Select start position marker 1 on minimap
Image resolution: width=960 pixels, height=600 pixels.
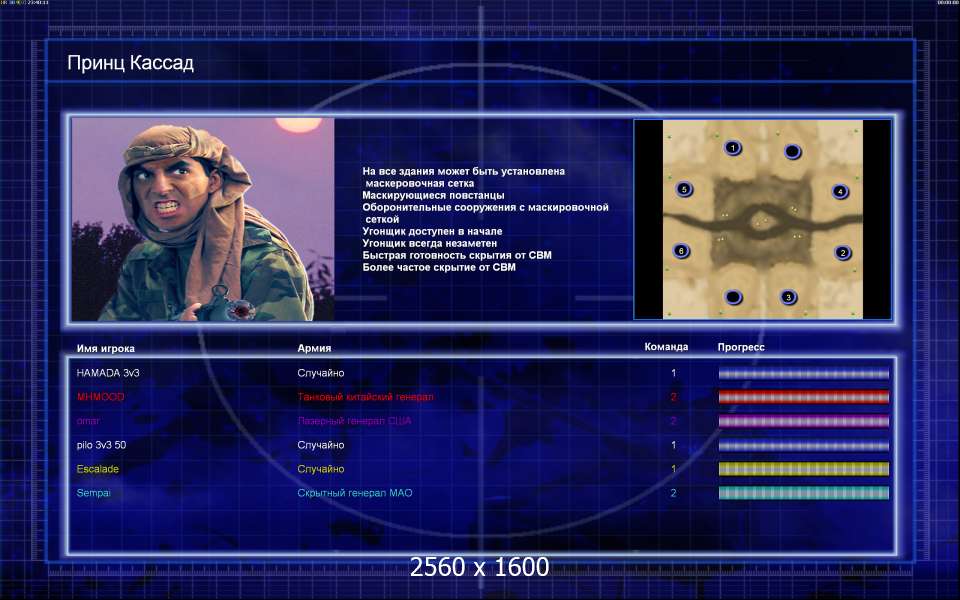click(732, 148)
